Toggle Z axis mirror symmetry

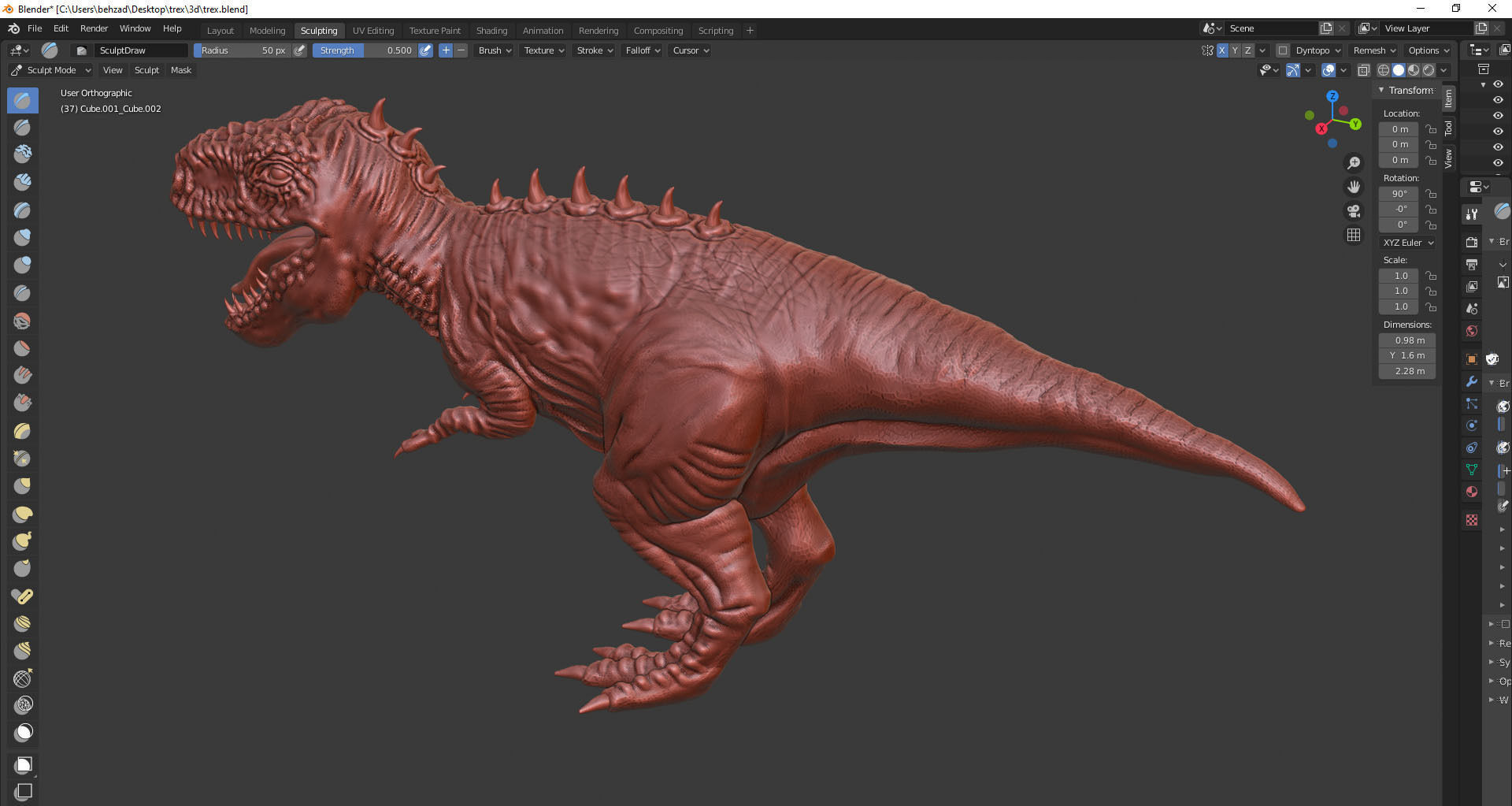tap(1247, 50)
